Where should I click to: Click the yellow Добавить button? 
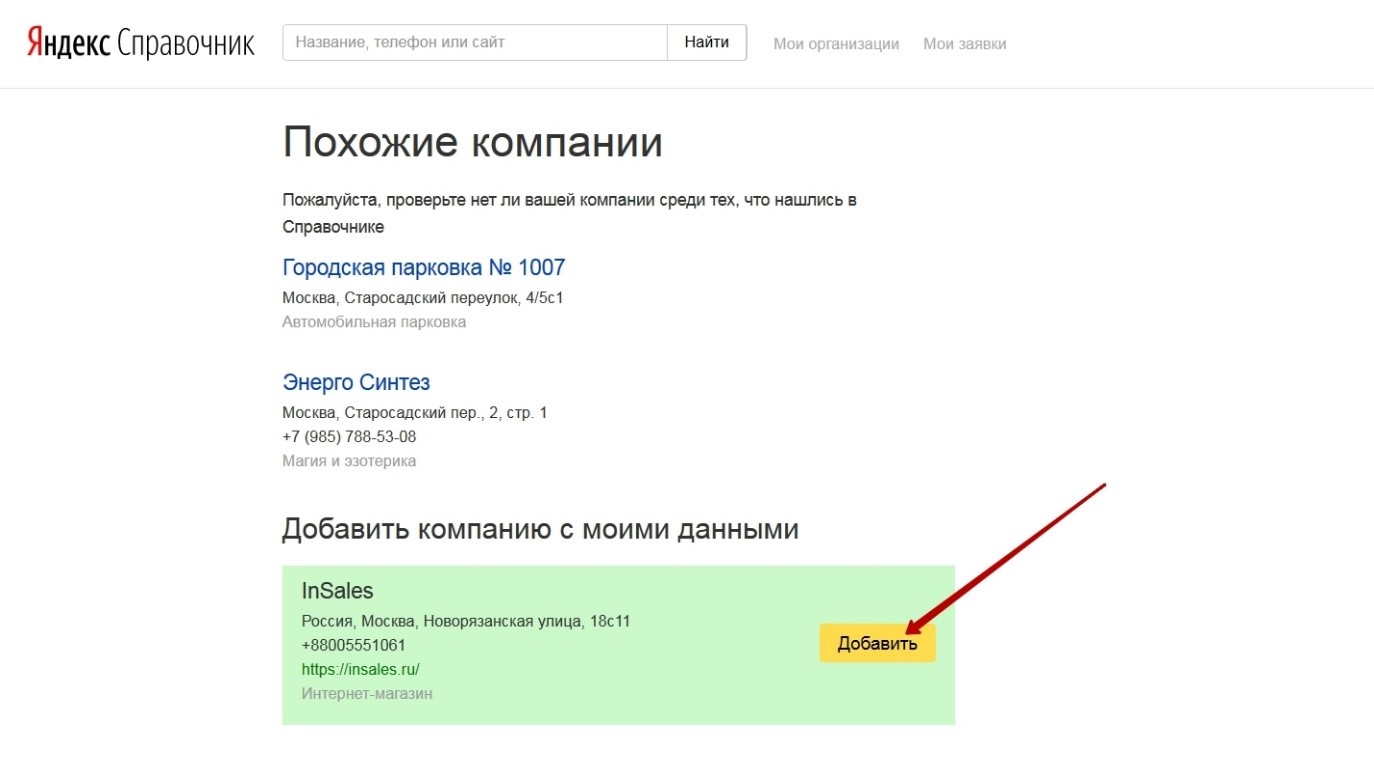pyautogui.click(x=877, y=643)
